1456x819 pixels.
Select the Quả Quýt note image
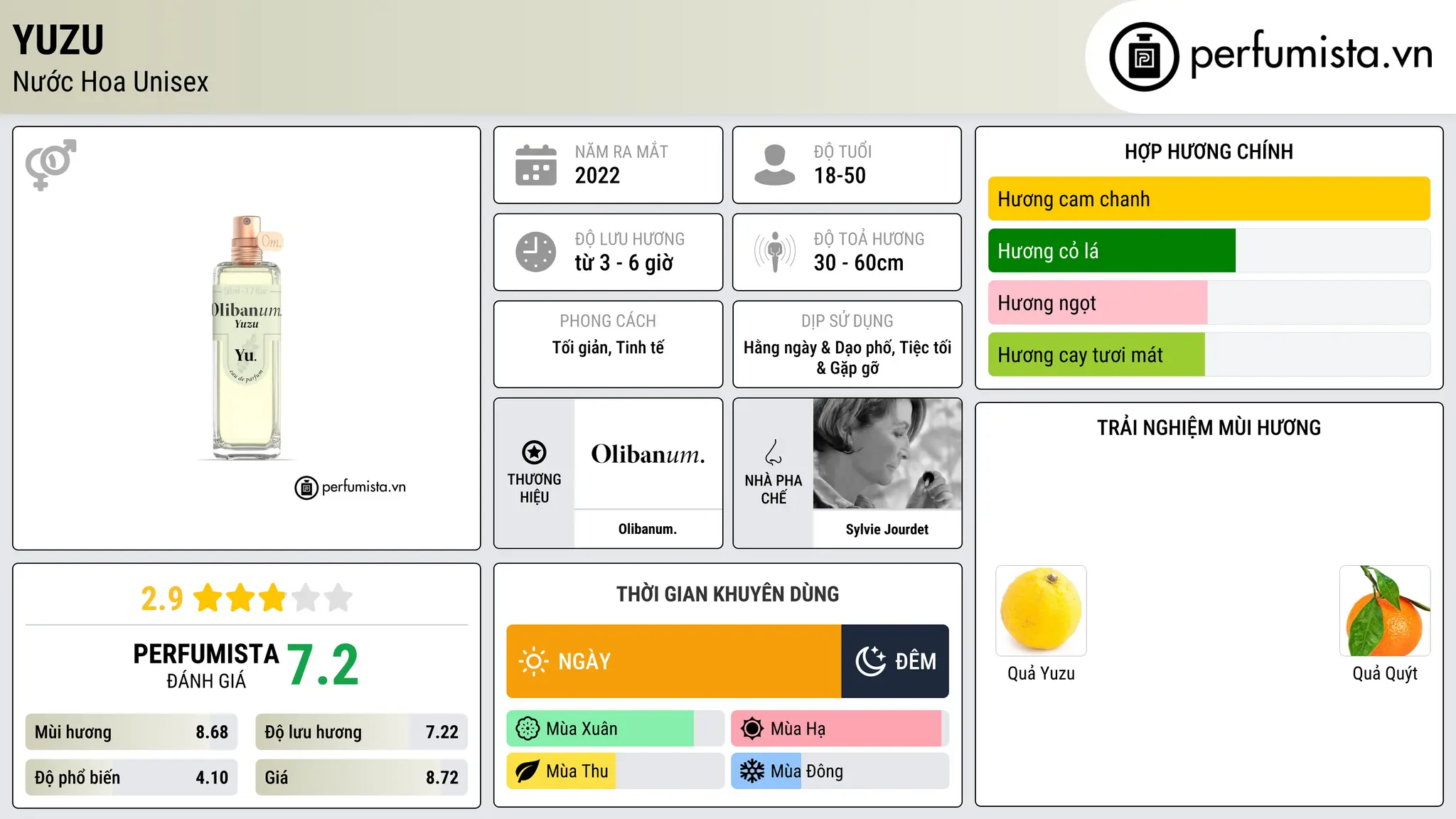[x=1385, y=611]
